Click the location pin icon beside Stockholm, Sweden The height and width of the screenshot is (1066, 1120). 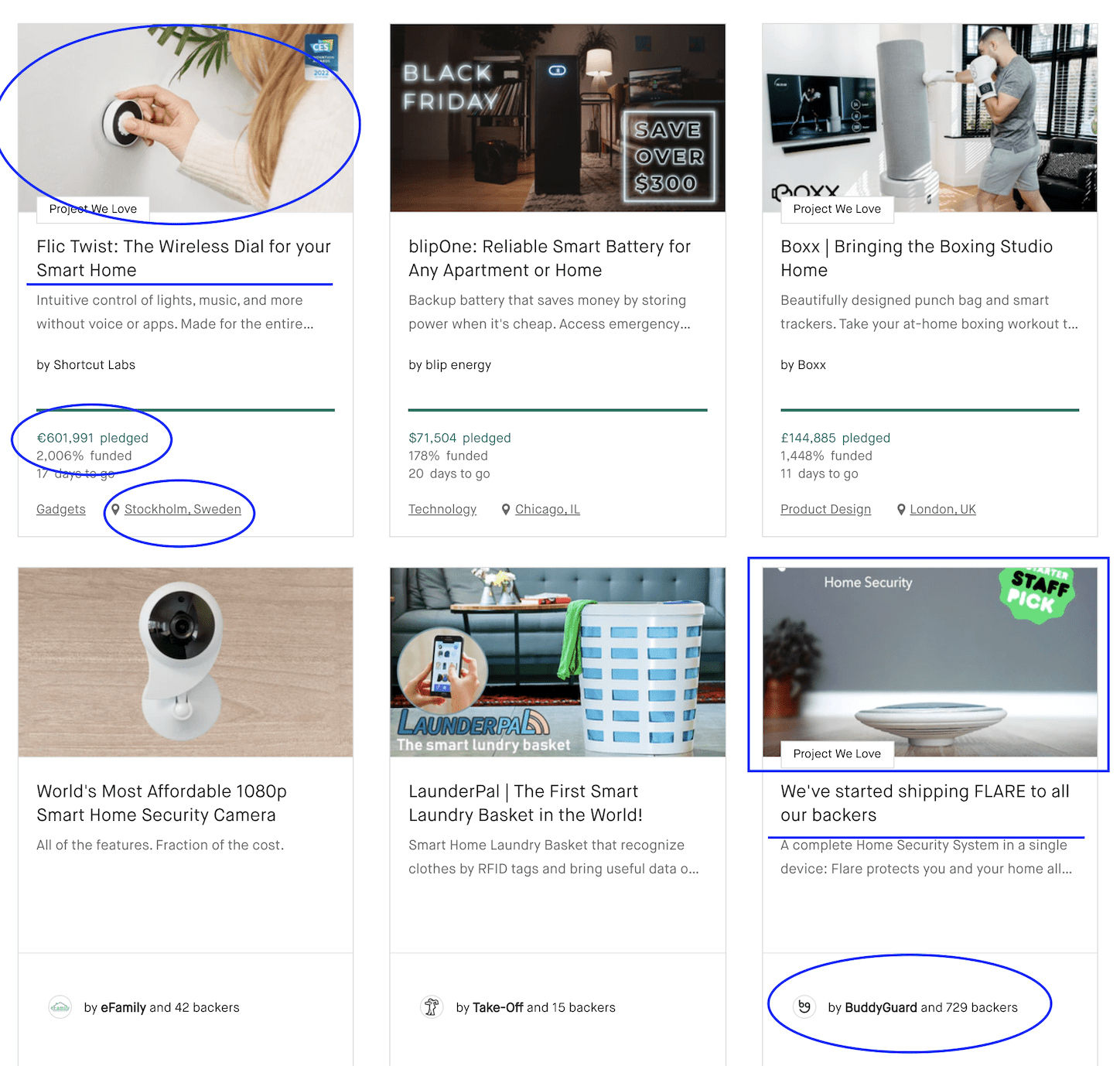(x=115, y=509)
